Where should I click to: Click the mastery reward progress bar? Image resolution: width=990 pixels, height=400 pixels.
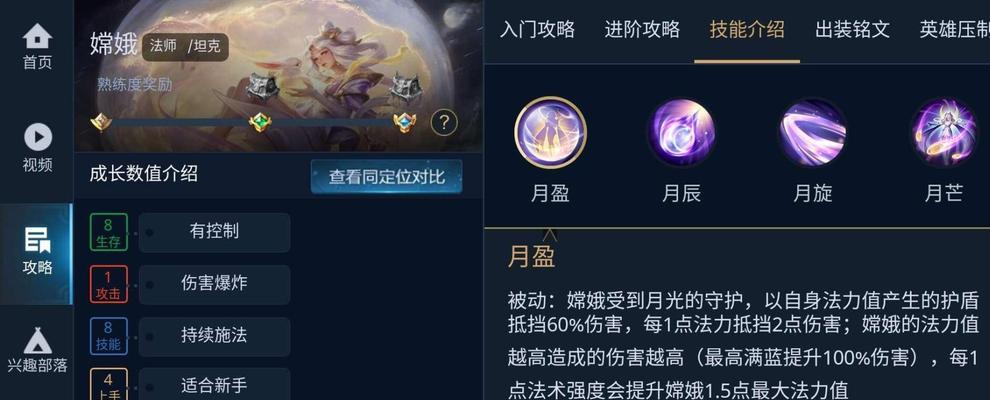pyautogui.click(x=254, y=122)
